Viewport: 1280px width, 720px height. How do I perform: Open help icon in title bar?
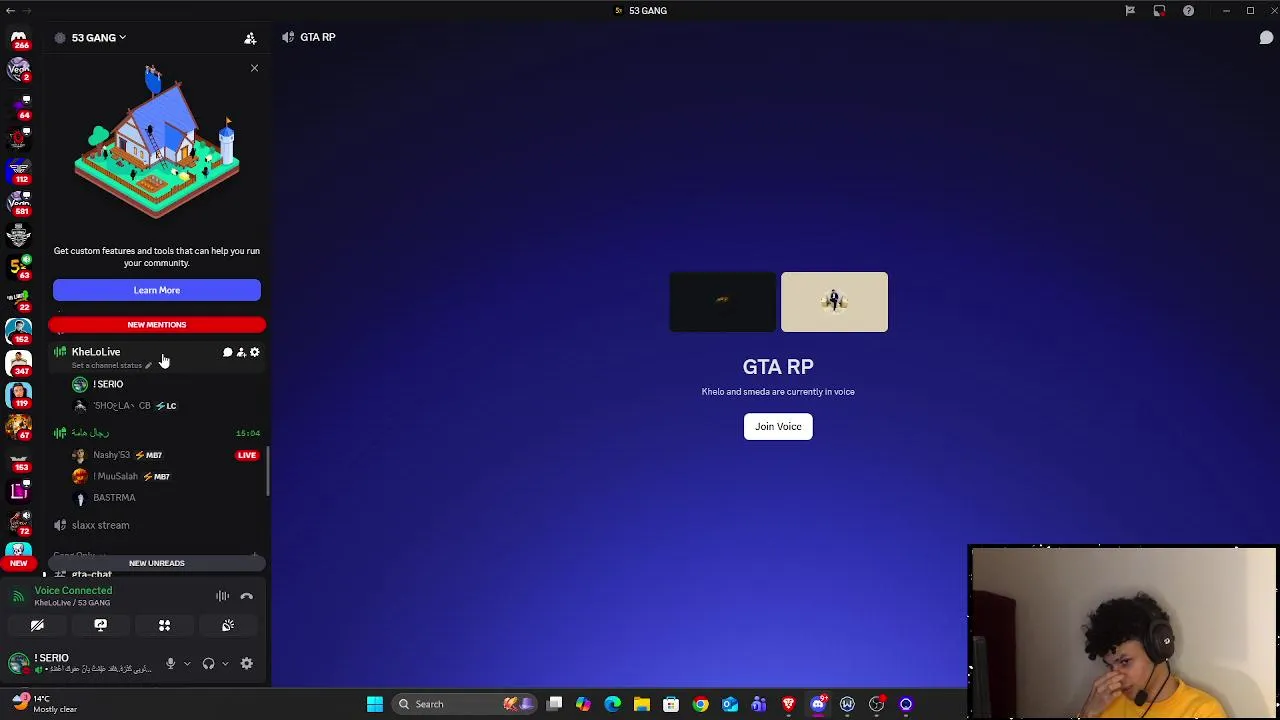1188,11
